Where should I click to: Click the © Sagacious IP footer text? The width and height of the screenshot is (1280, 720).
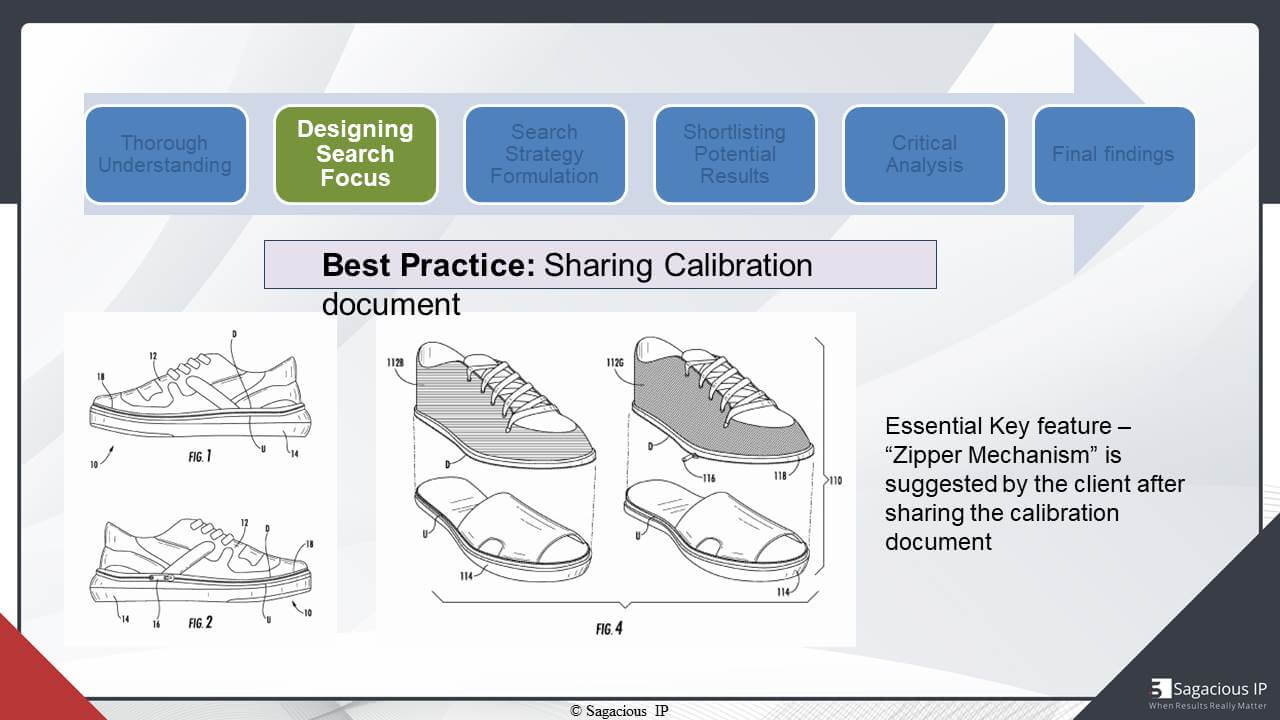[x=619, y=711]
